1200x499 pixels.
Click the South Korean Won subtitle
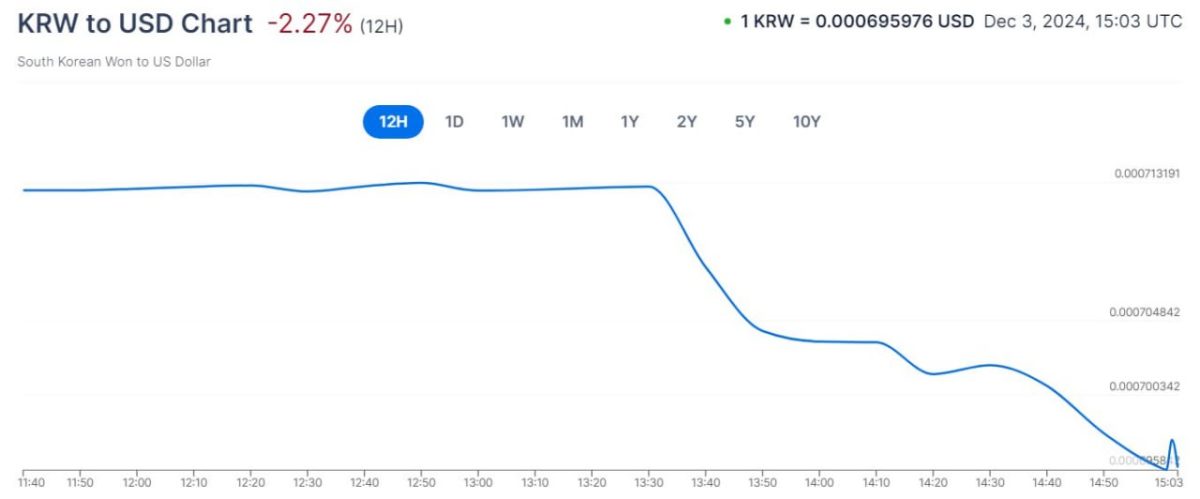pos(114,62)
